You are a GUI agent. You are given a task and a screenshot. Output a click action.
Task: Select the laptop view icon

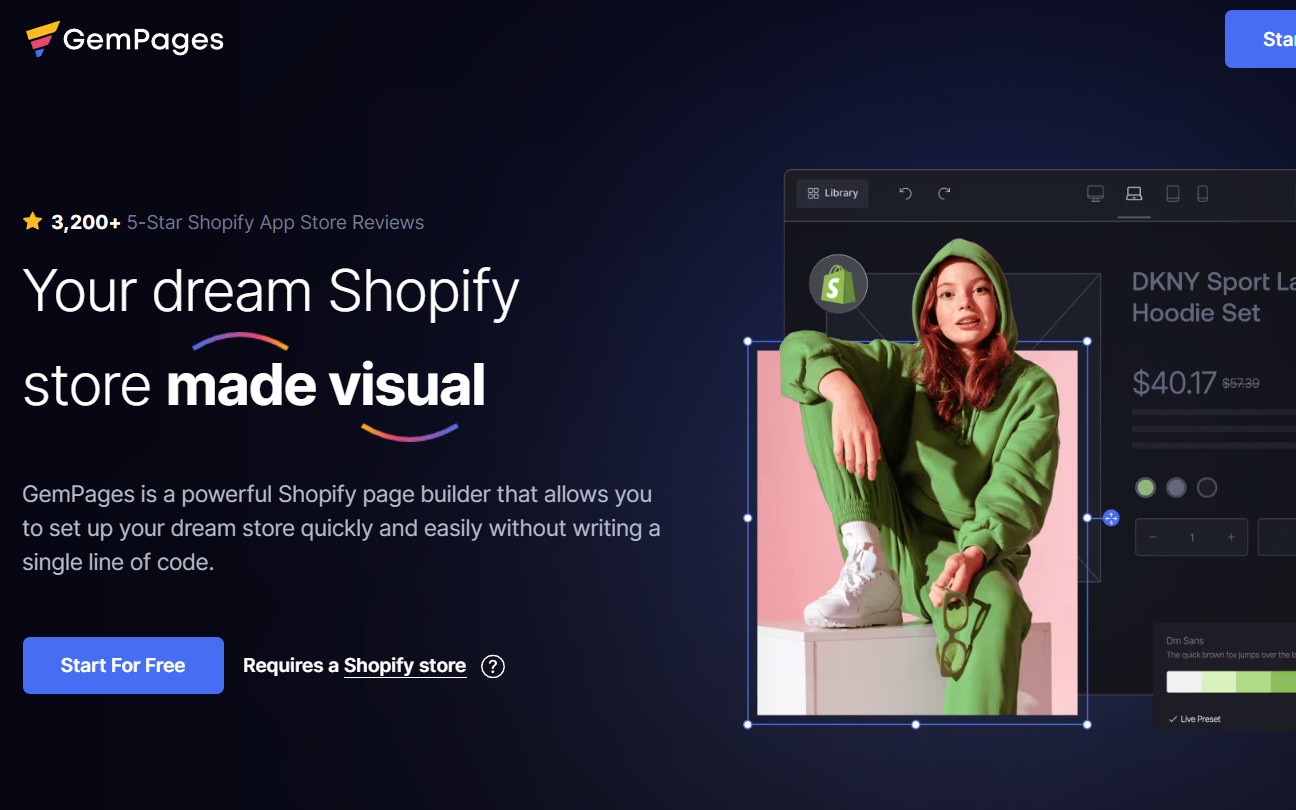pyautogui.click(x=1134, y=193)
